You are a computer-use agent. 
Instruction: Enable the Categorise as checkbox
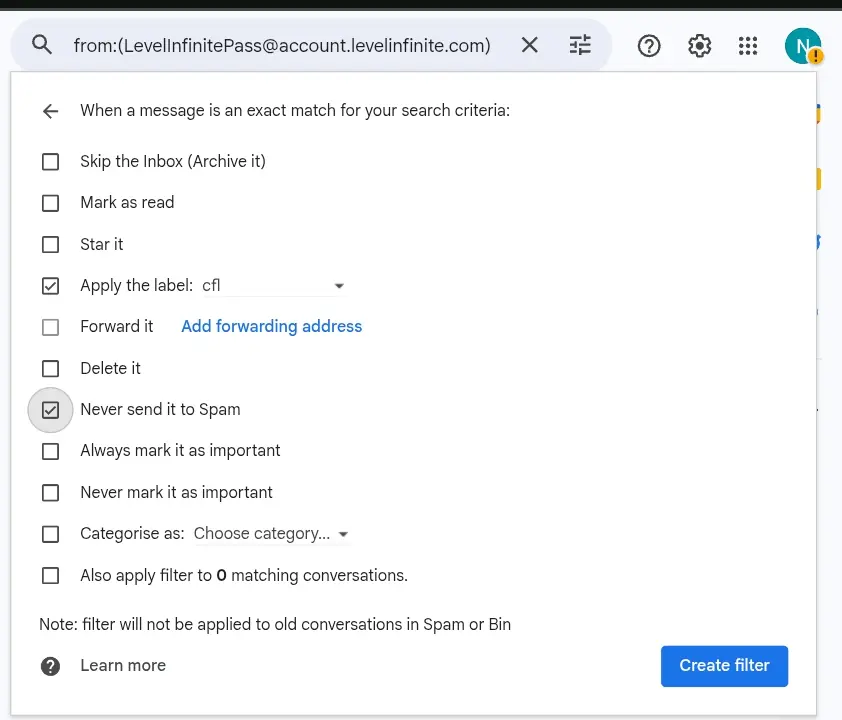coord(50,534)
